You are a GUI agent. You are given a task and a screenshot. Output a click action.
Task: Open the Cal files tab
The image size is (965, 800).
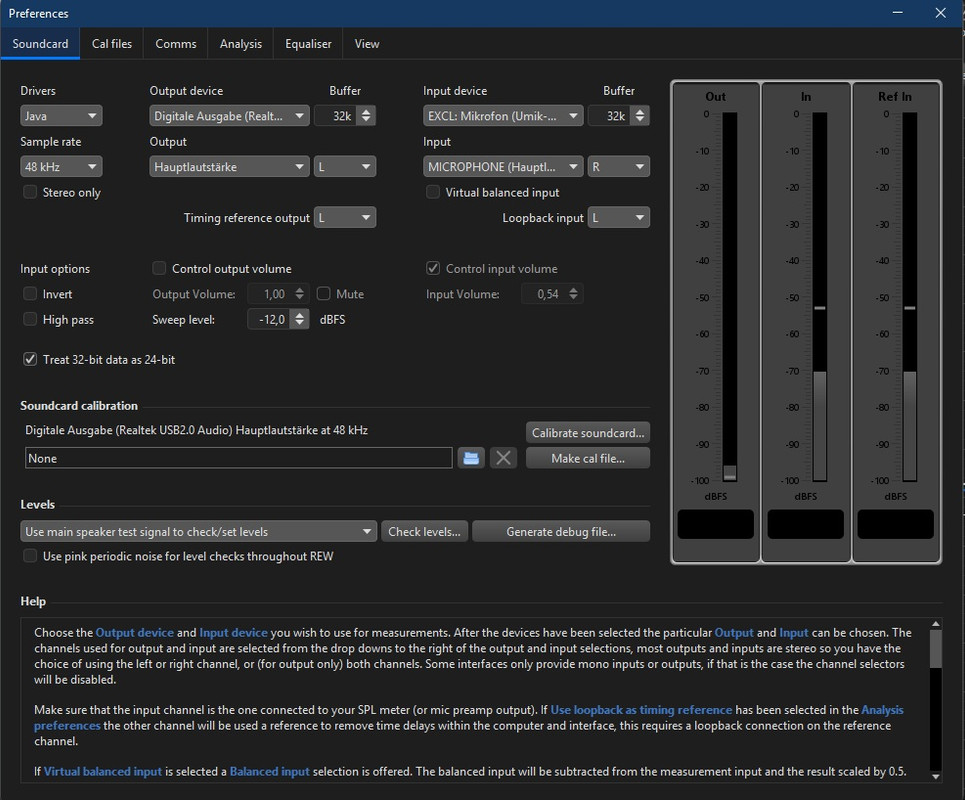(111, 44)
